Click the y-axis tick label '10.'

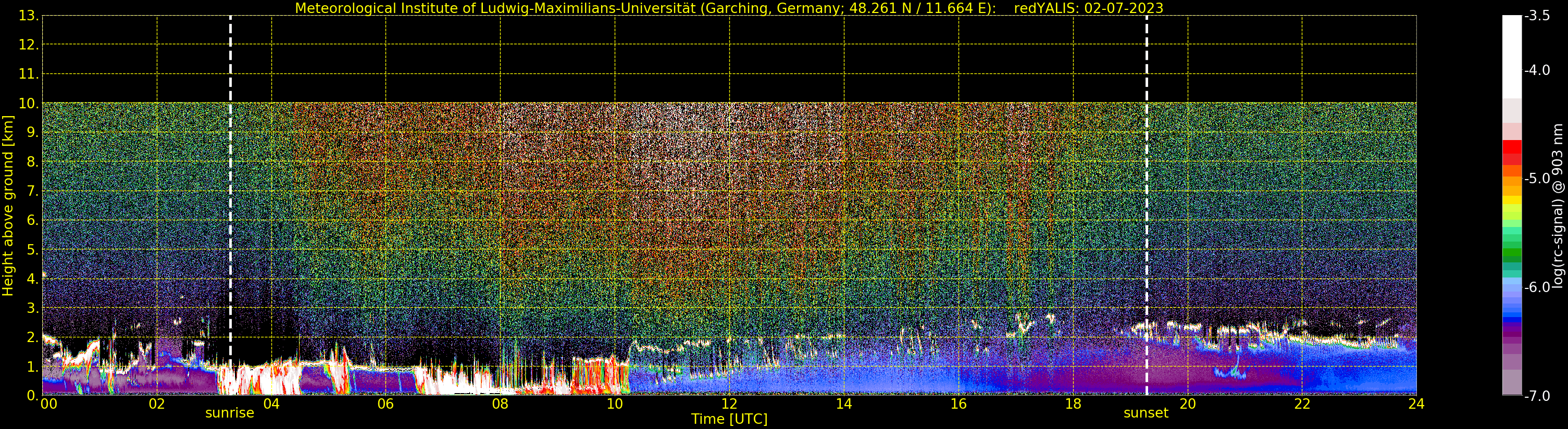coord(29,104)
